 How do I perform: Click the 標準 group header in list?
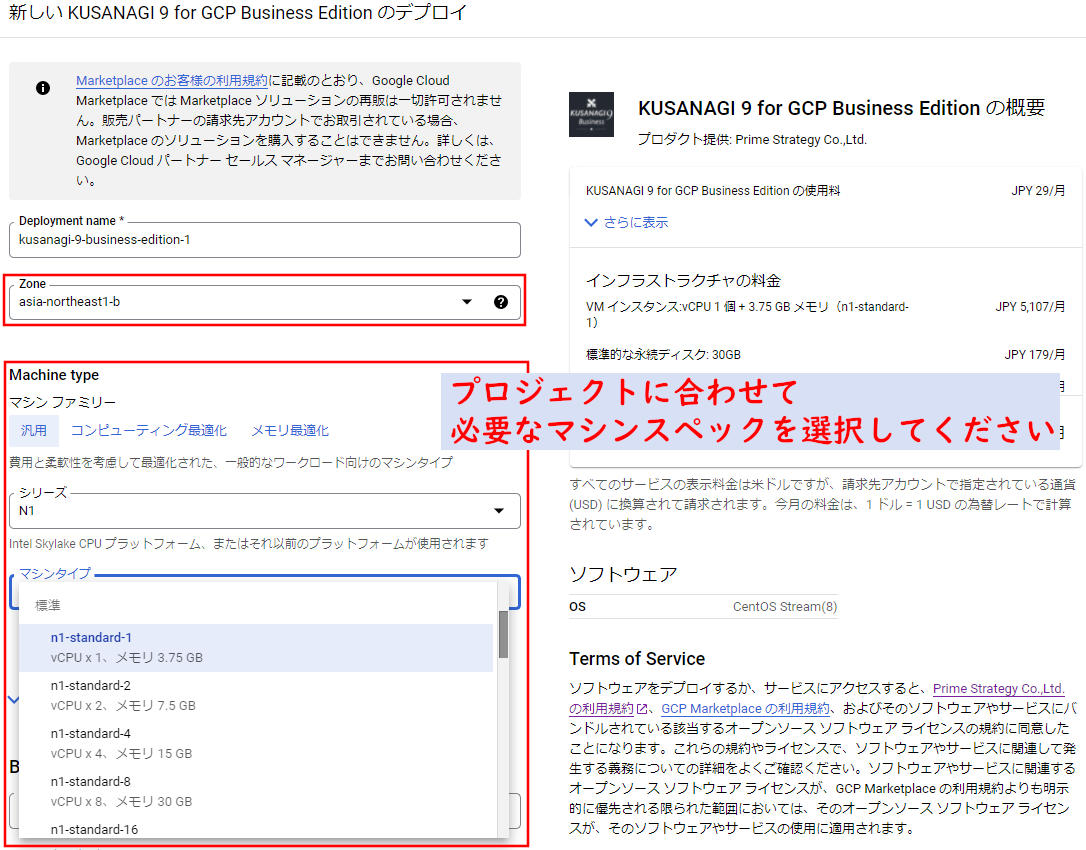pos(48,605)
